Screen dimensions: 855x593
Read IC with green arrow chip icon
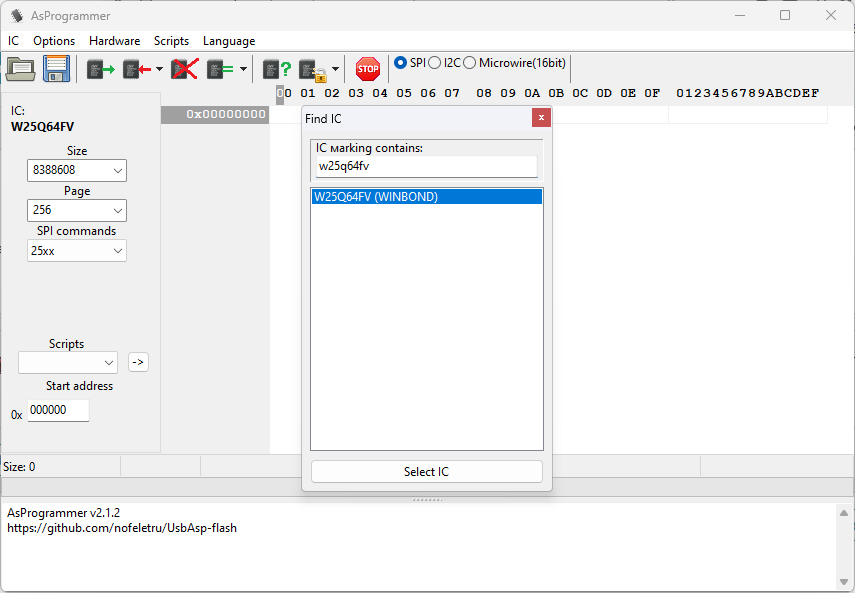point(101,69)
